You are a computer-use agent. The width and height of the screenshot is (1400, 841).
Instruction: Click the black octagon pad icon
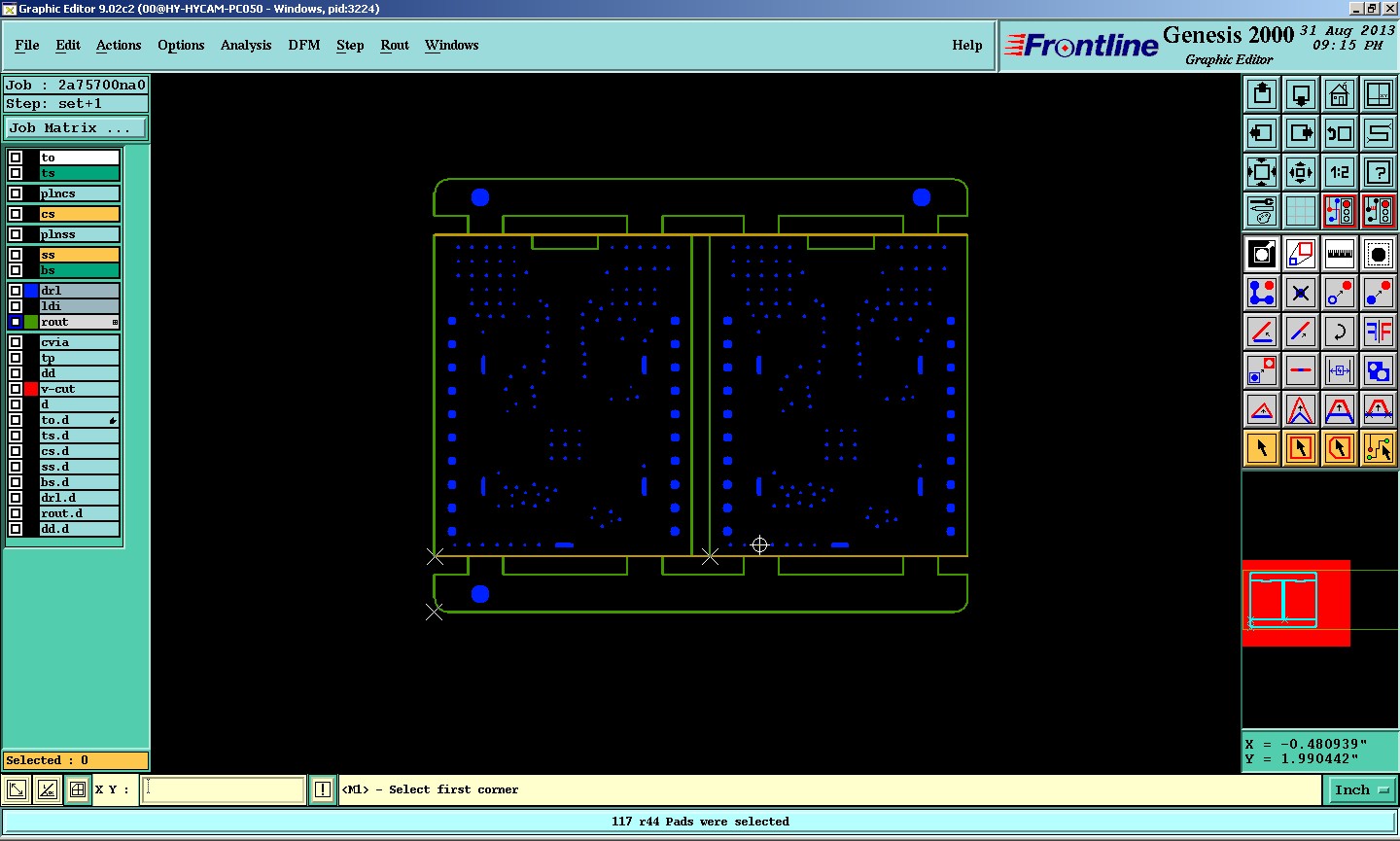tap(1379, 254)
